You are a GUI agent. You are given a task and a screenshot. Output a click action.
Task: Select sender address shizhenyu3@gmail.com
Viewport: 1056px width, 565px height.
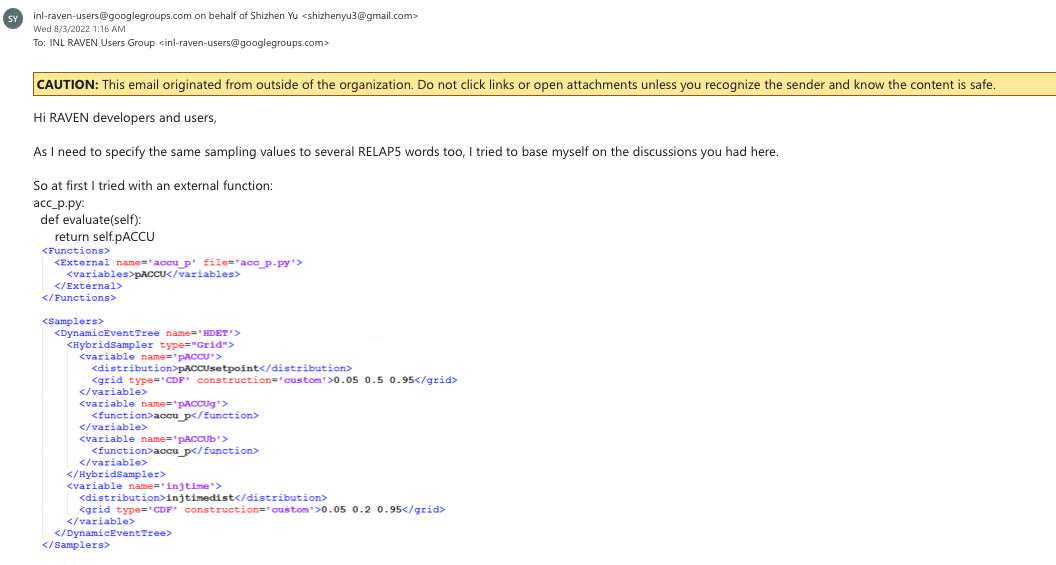coord(360,15)
